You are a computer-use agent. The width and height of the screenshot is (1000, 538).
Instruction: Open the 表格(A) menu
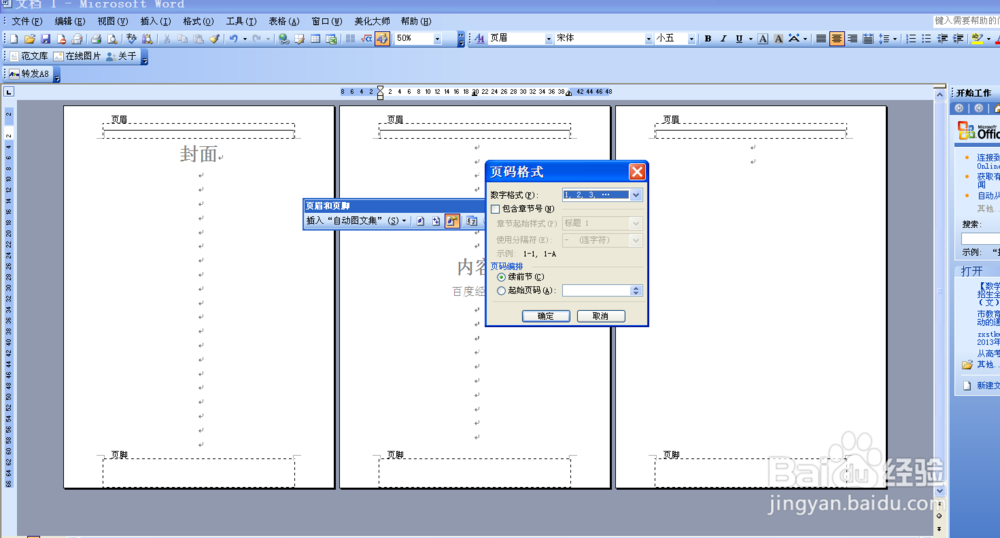(283, 22)
